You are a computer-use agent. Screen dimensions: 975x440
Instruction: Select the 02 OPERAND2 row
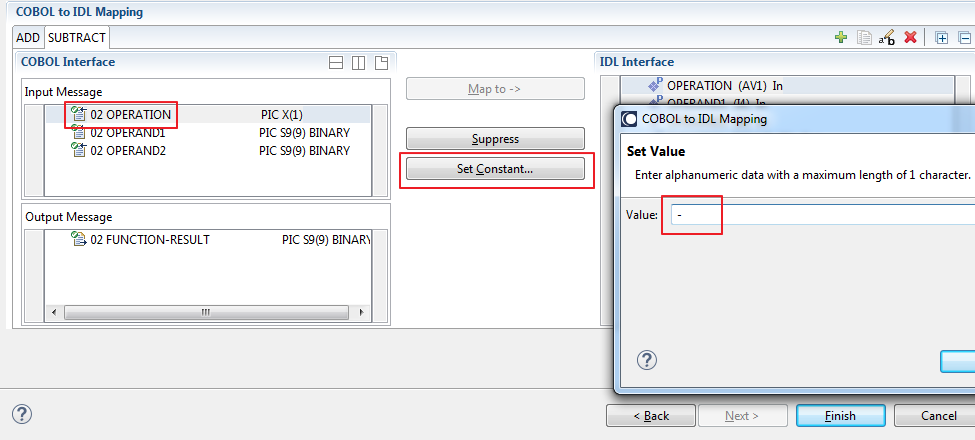(x=208, y=150)
